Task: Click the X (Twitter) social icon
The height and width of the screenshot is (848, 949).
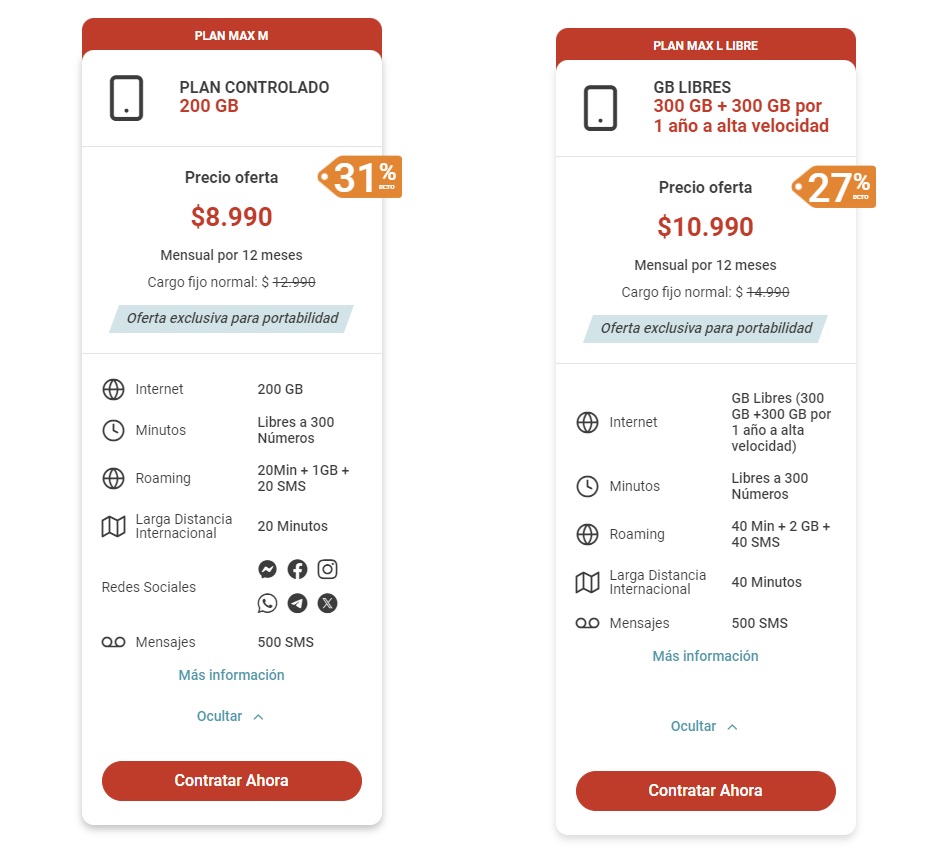Action: (x=327, y=603)
